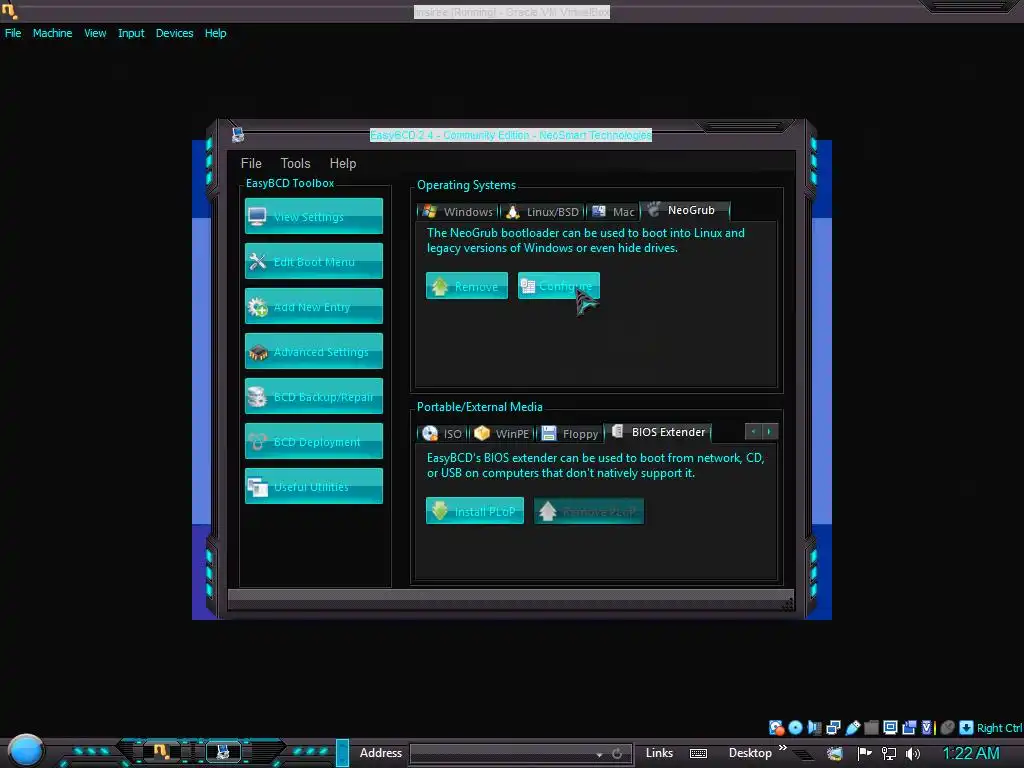1024x768 pixels.
Task: Click the network tray icon
Action: tap(888, 754)
